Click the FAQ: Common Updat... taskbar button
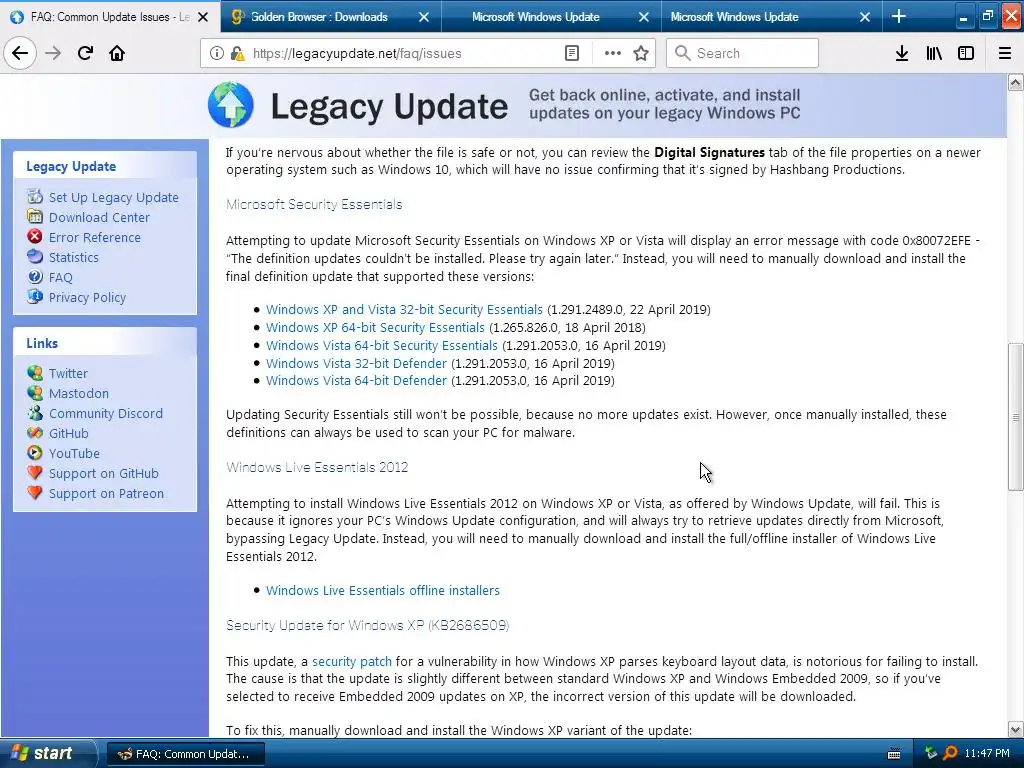The width and height of the screenshot is (1024, 768). coord(185,754)
